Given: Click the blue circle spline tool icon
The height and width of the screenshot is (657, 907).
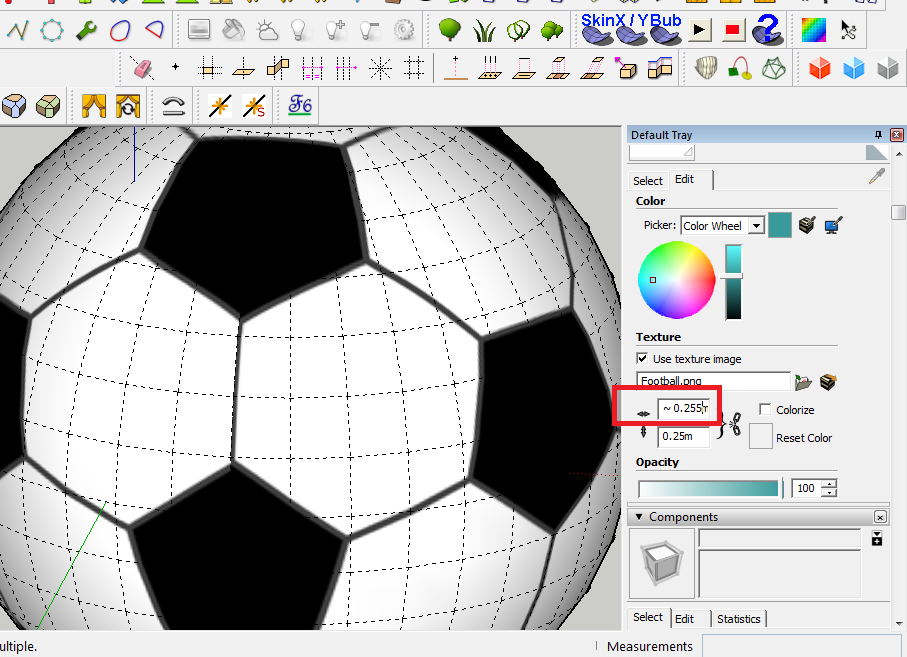Looking at the screenshot, I should (x=51, y=30).
